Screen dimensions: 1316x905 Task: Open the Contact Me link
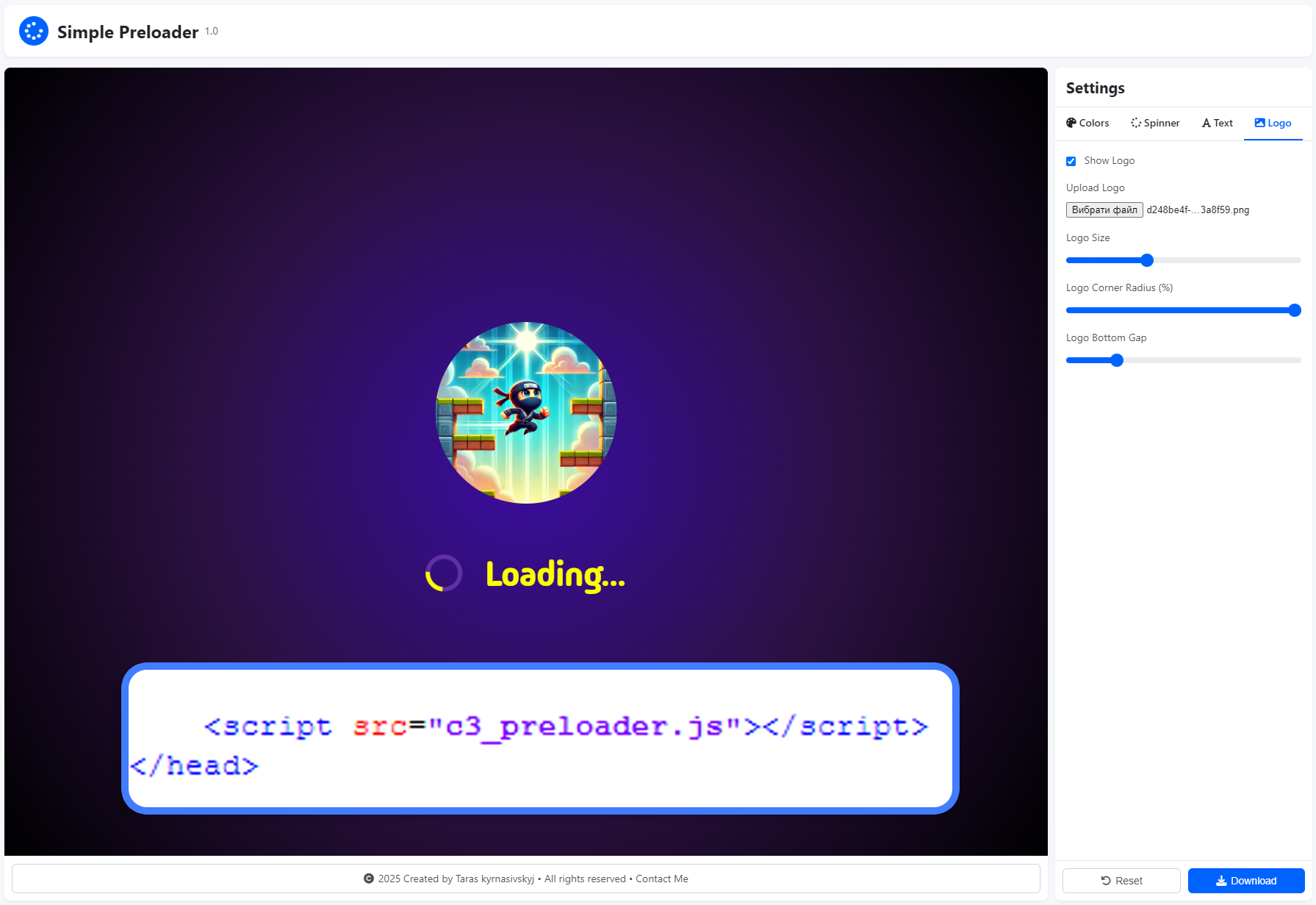point(662,879)
